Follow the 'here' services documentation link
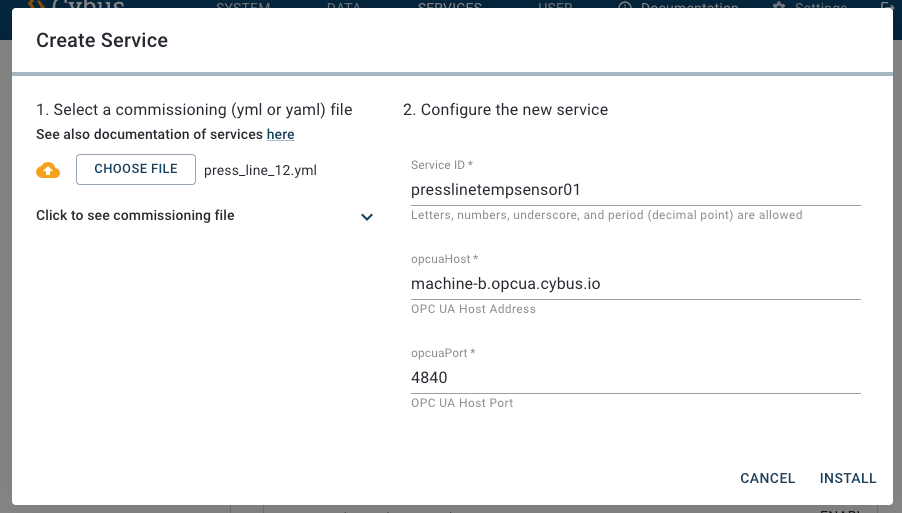This screenshot has height=513, width=902. (280, 134)
